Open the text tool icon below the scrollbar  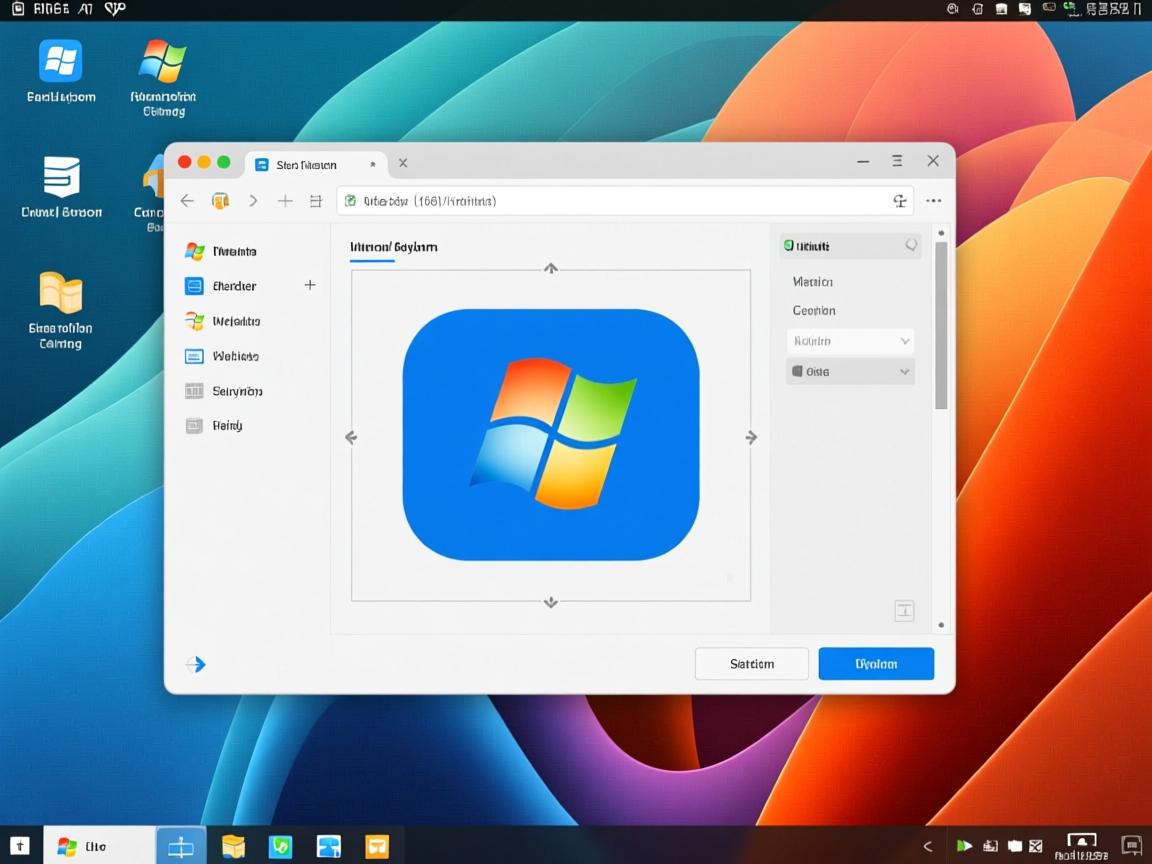[x=904, y=610]
